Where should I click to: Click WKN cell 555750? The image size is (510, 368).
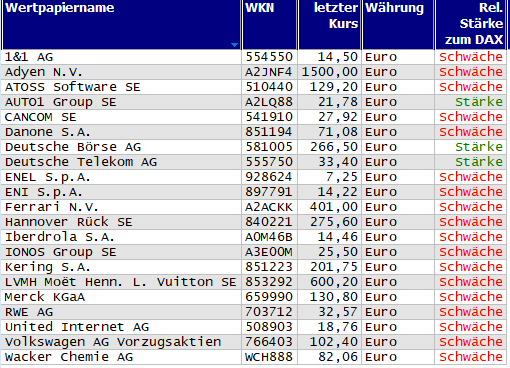click(269, 162)
